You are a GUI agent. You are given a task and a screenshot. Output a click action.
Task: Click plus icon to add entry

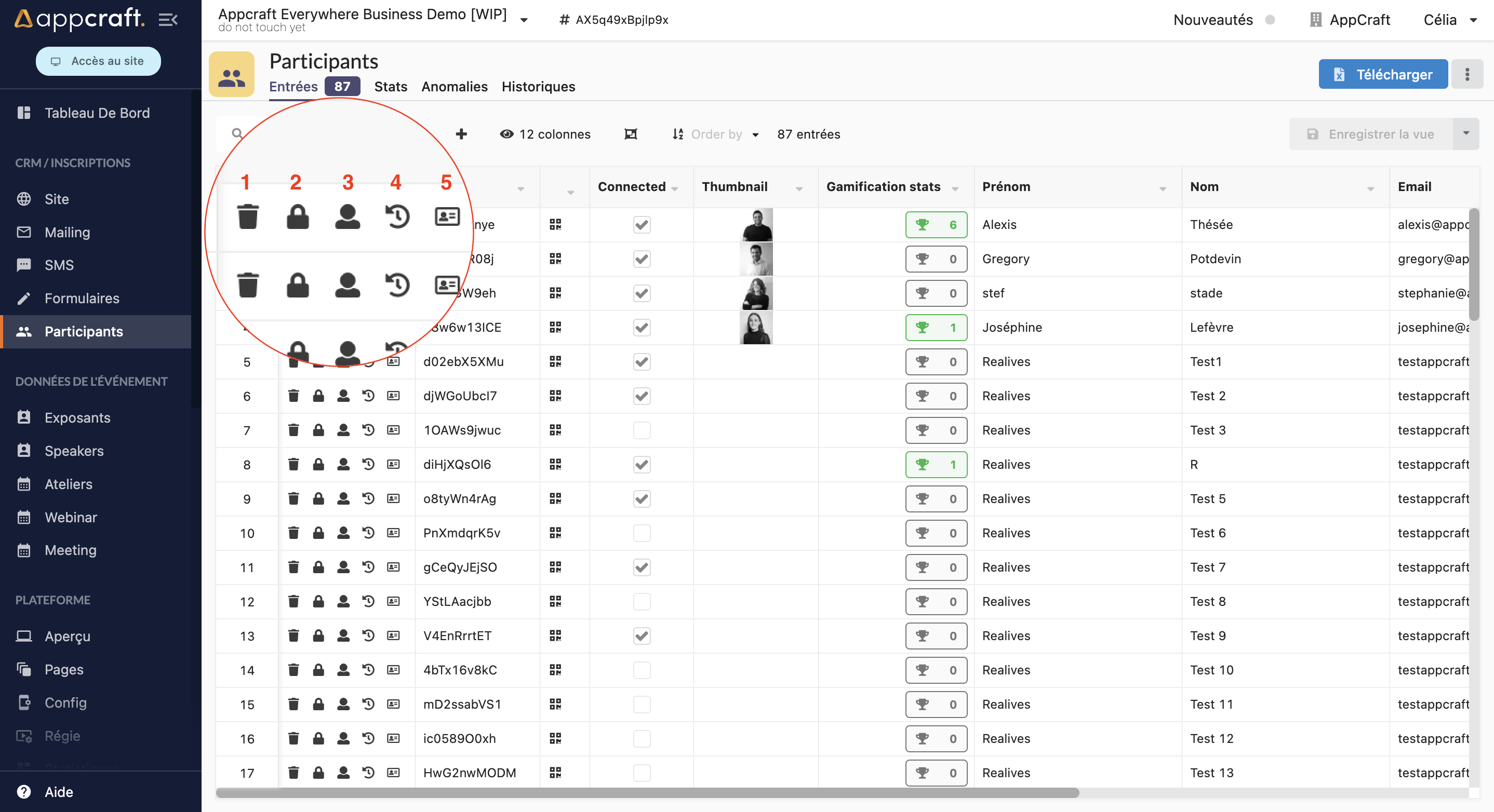(x=461, y=134)
